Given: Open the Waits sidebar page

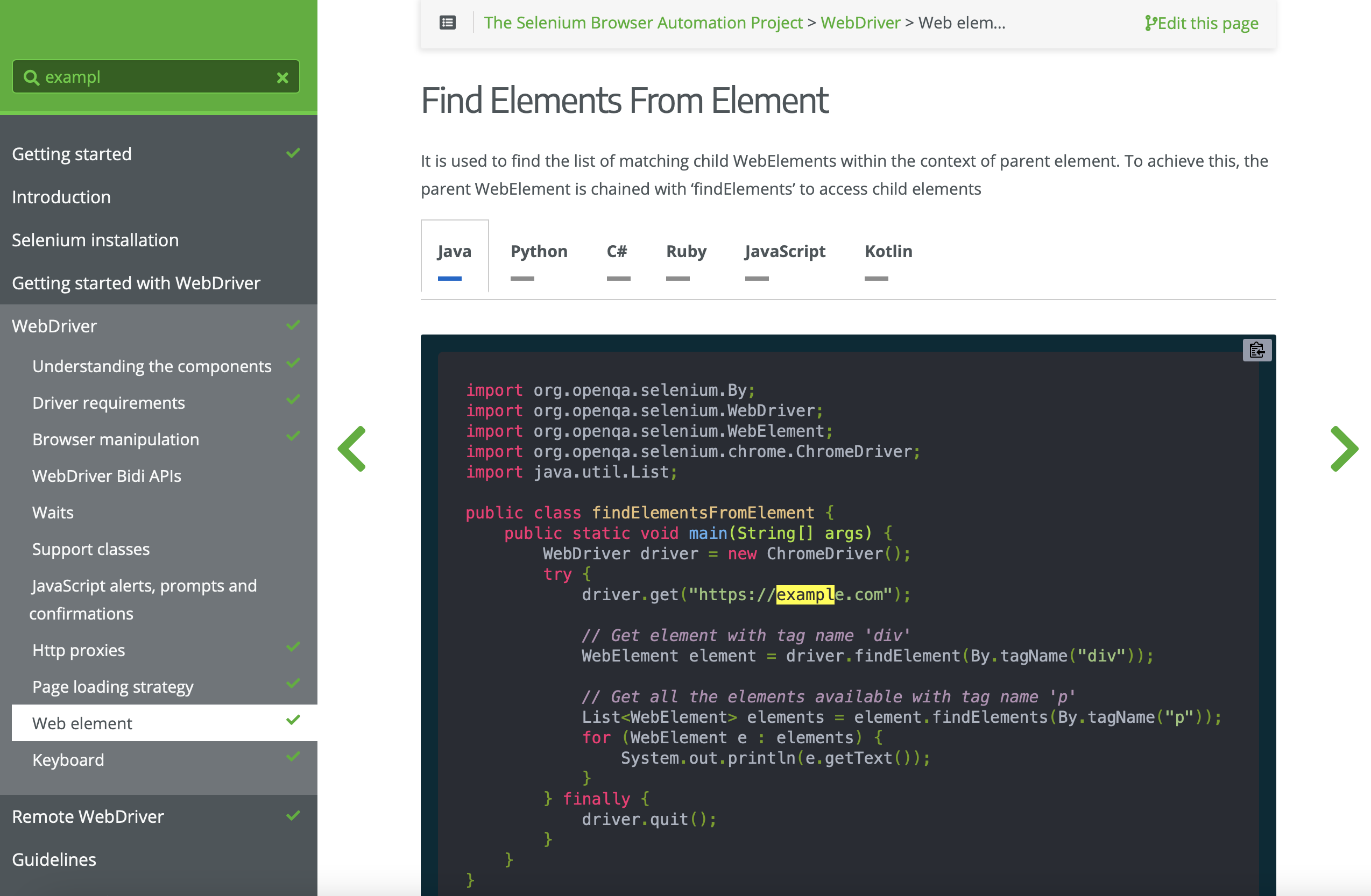Looking at the screenshot, I should pyautogui.click(x=53, y=513).
